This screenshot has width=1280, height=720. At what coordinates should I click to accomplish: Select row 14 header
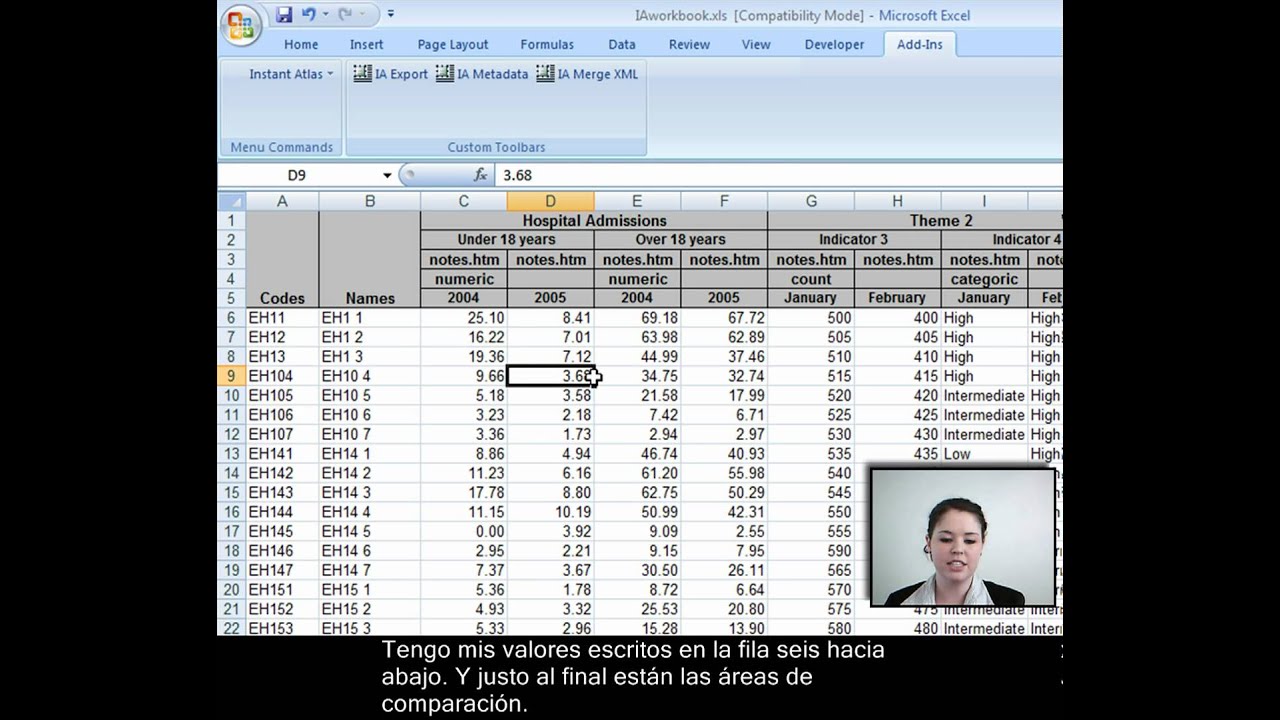232,473
